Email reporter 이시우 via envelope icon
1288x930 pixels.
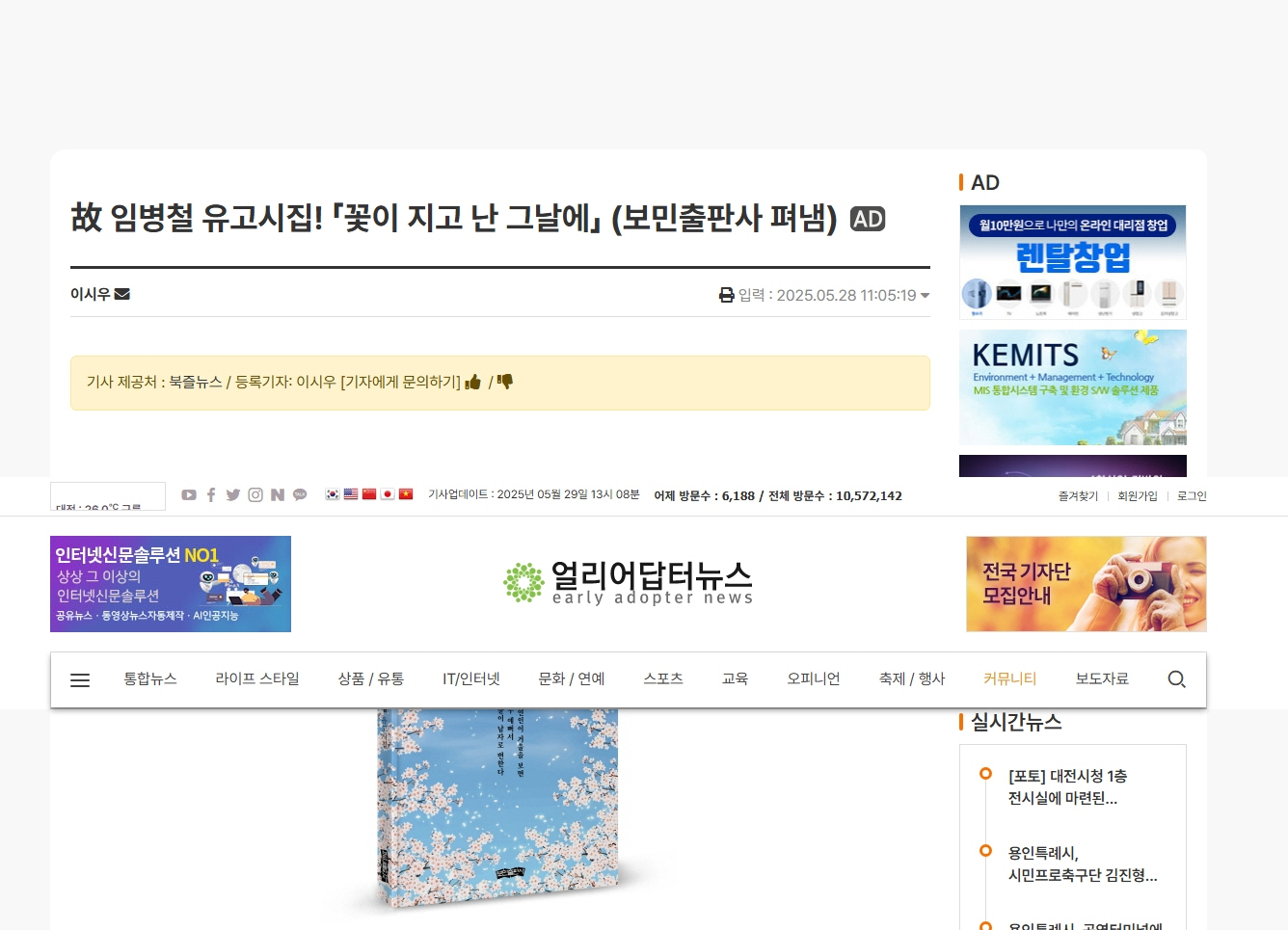(x=122, y=294)
